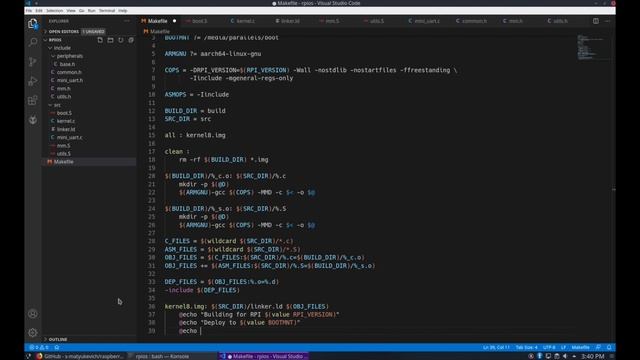This screenshot has height=360, width=640.
Task: Open the Selection menu
Action: coord(54,11)
